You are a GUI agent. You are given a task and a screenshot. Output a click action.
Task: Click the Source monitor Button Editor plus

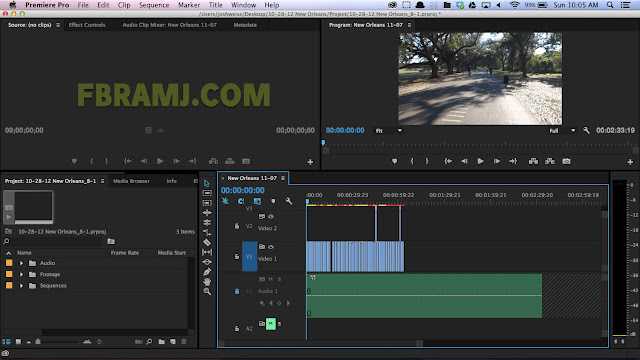click(x=310, y=162)
